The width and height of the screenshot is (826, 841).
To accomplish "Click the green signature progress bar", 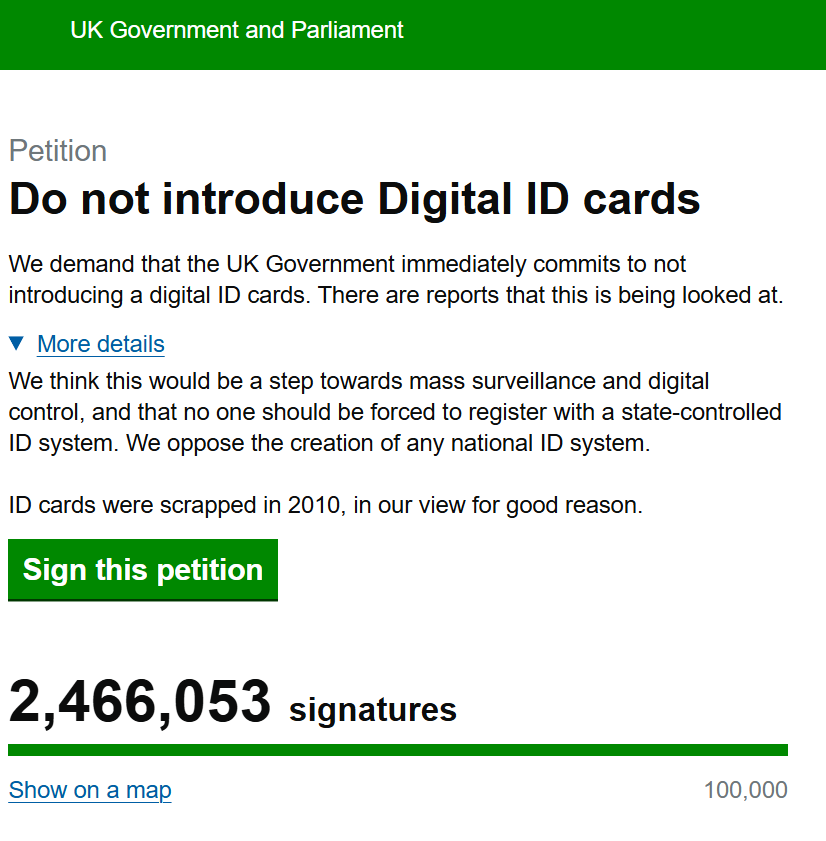I will (397, 750).
